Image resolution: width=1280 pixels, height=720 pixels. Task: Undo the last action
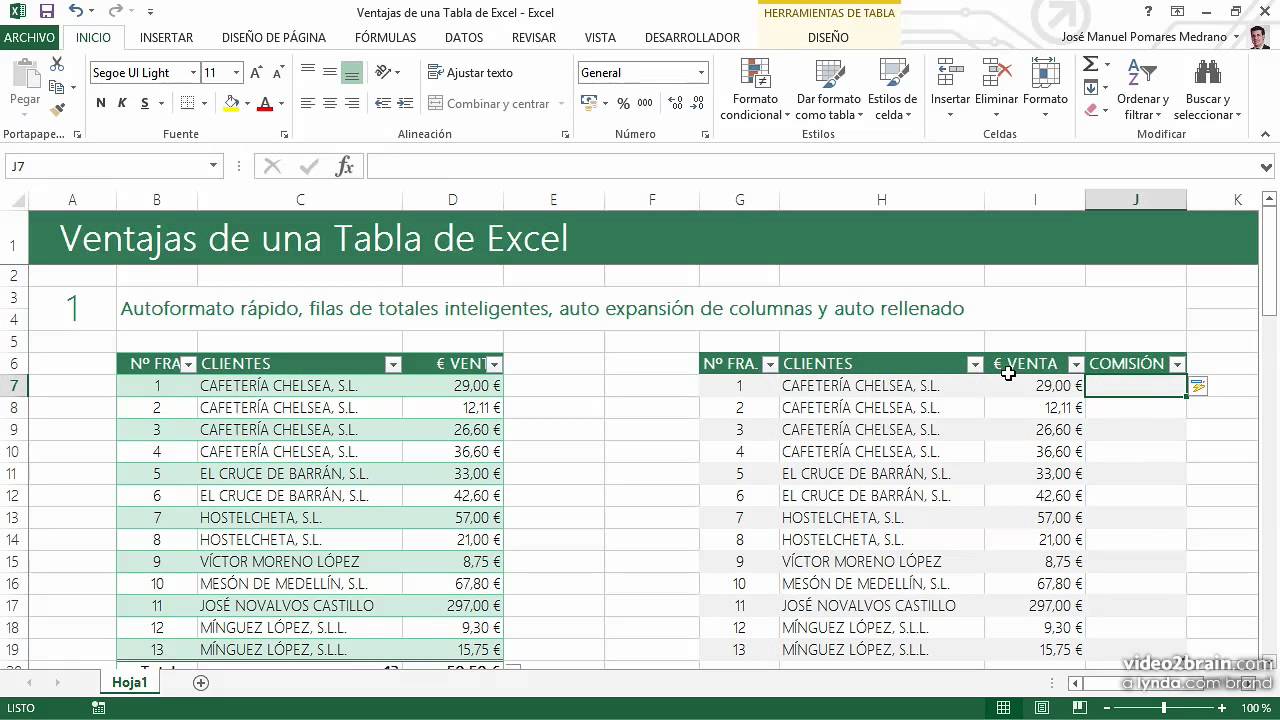coord(77,12)
